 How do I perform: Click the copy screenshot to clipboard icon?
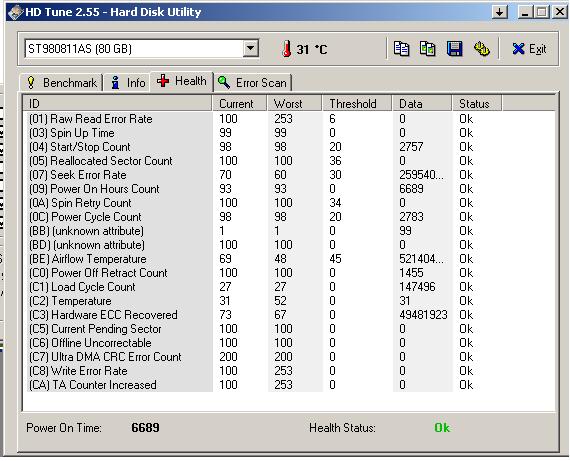[428, 49]
